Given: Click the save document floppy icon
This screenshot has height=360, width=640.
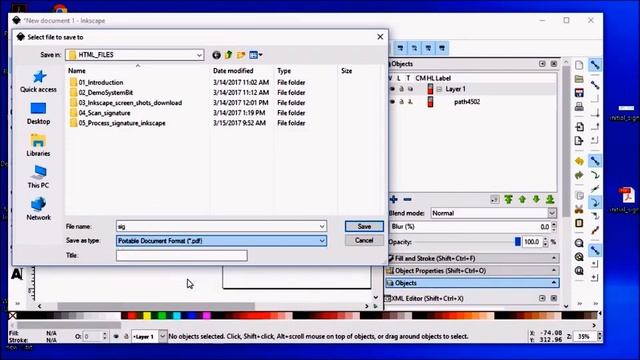Looking at the screenshot, I should pos(579,93).
